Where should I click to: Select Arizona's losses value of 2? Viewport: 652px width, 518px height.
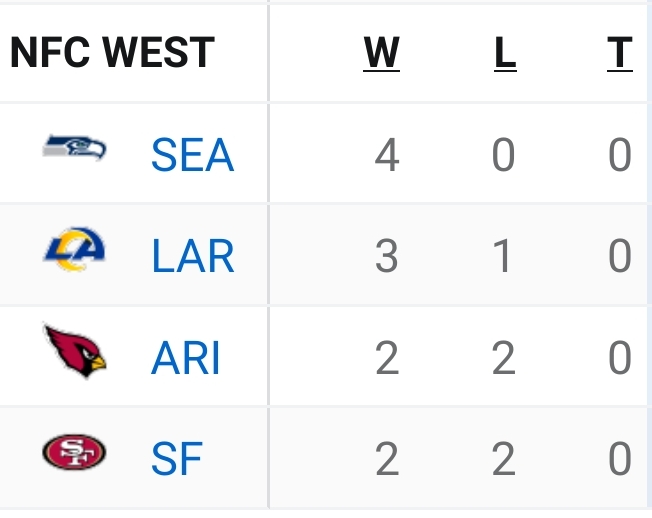[x=504, y=358]
